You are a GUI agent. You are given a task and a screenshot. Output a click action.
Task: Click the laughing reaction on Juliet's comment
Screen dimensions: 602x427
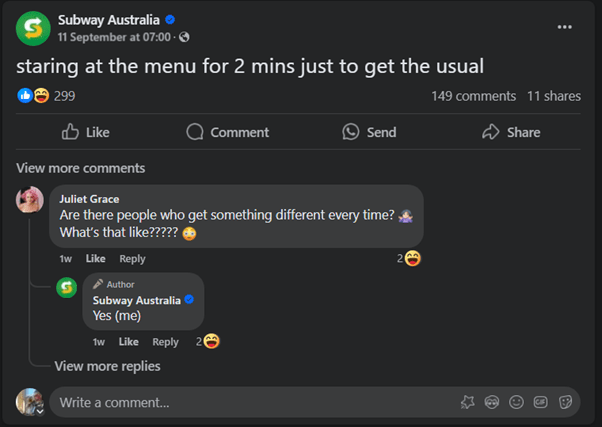coord(412,258)
